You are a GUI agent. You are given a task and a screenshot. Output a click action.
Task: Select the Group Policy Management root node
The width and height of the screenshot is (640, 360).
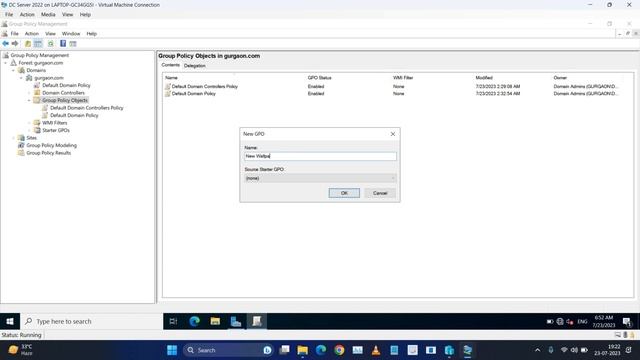pyautogui.click(x=39, y=56)
